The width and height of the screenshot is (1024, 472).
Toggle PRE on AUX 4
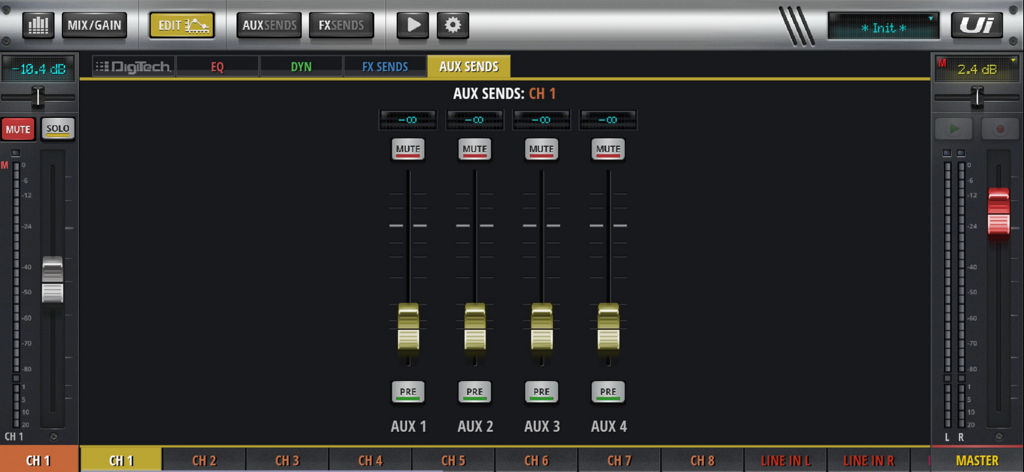[608, 392]
